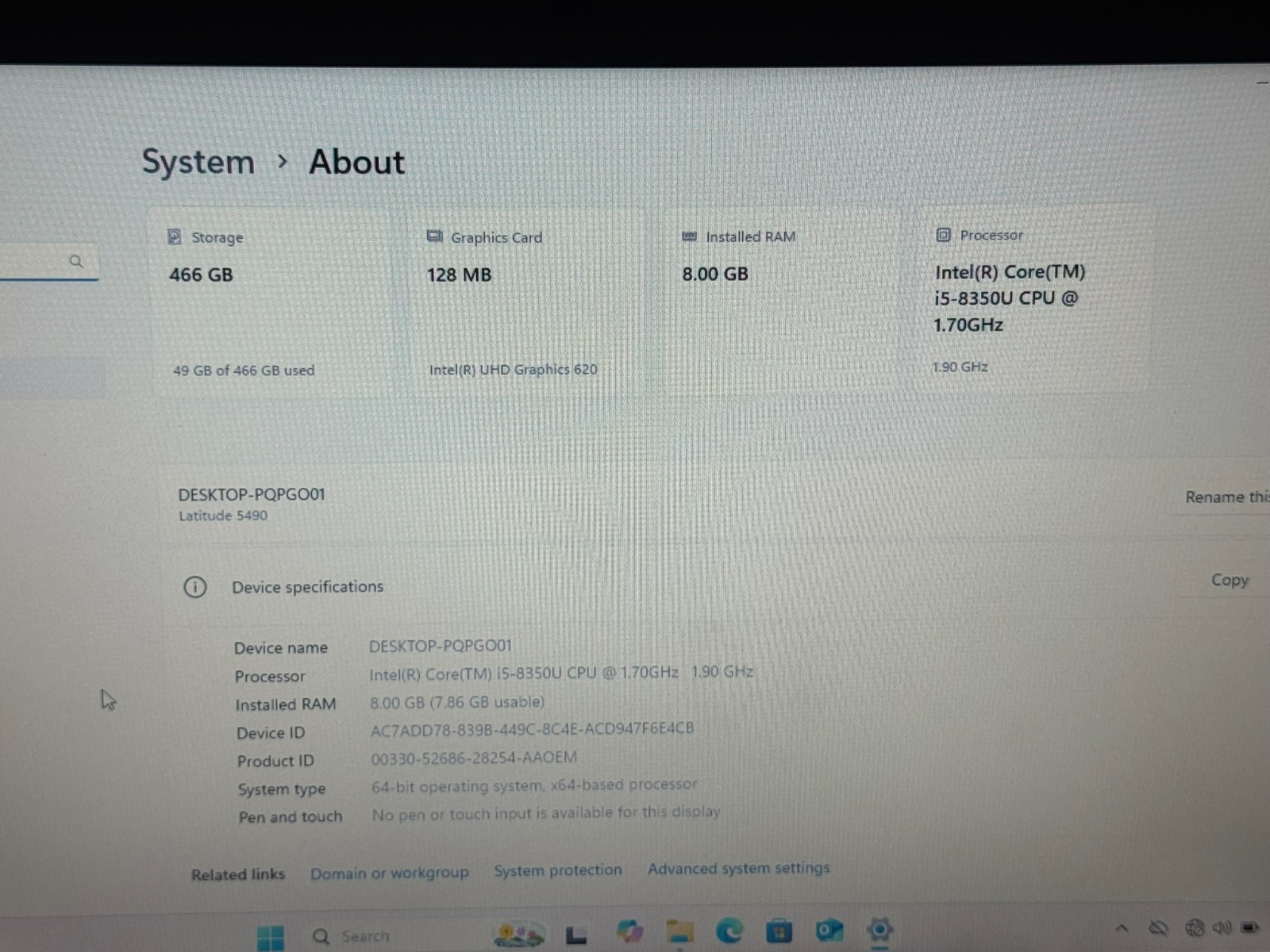
Task: Click the 128 MB graphics memory value
Action: [x=459, y=275]
